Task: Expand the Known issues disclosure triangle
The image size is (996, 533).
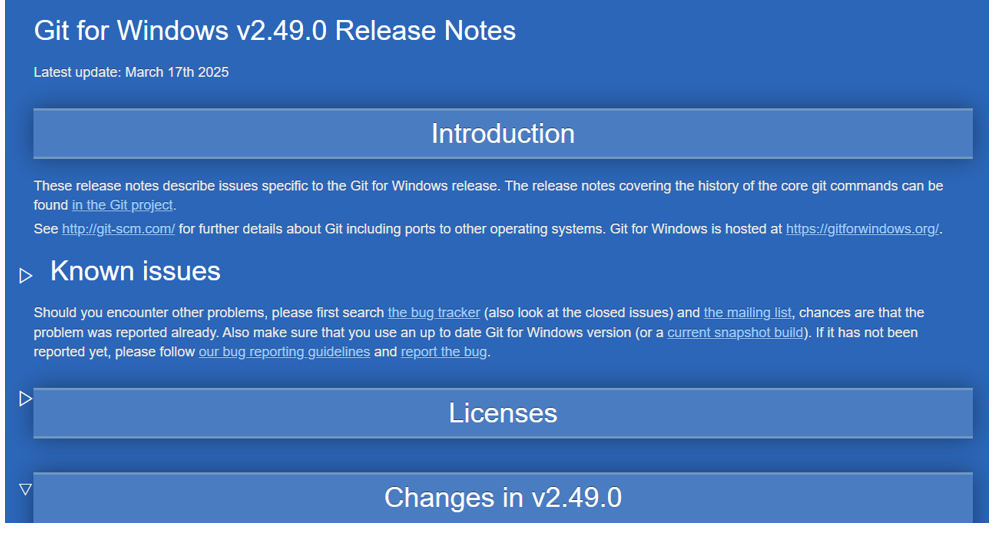Action: pos(25,276)
